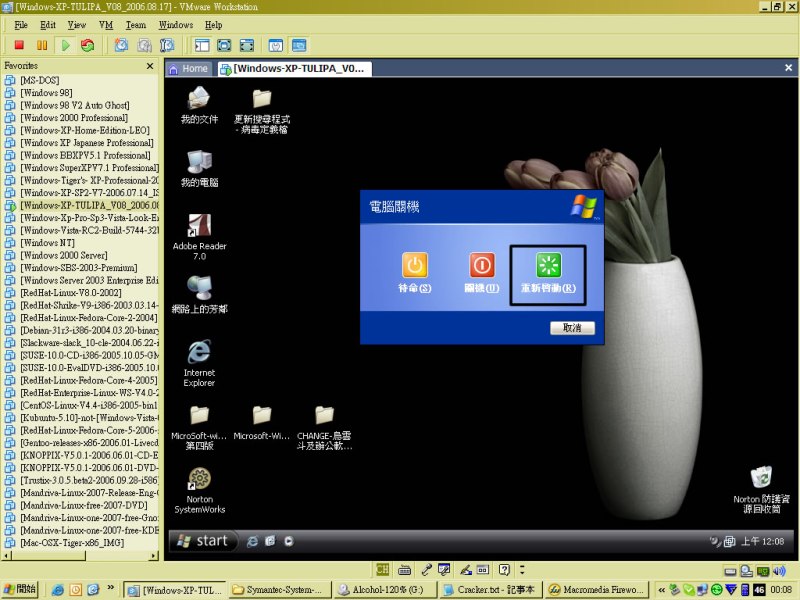
Task: Switch to Alcohol-120% (G:) taskbar button
Action: coord(385,590)
